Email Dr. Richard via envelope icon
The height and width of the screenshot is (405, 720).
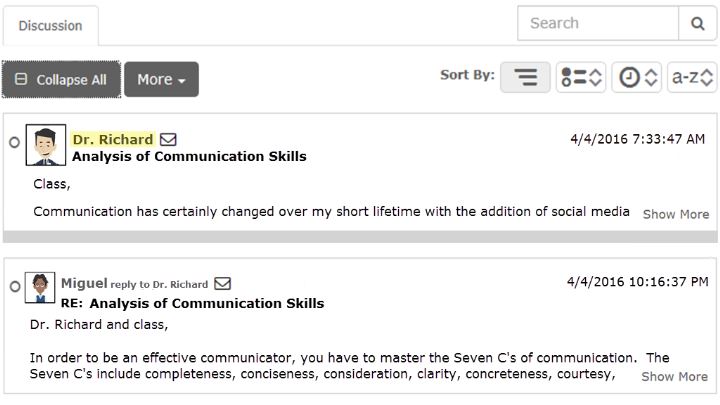pos(168,139)
